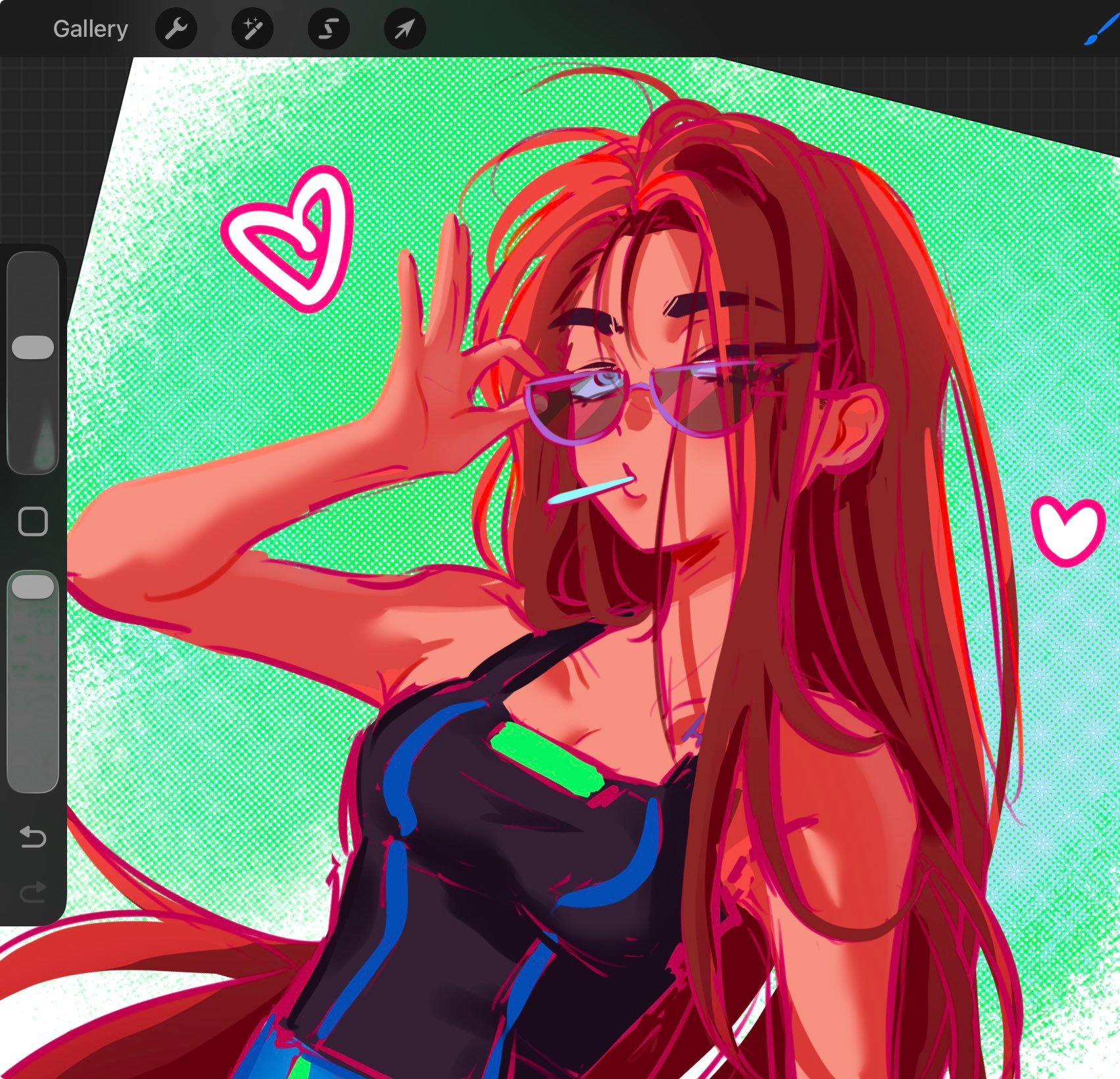The width and height of the screenshot is (1120, 1079).
Task: Activate the Selection tool
Action: click(329, 29)
